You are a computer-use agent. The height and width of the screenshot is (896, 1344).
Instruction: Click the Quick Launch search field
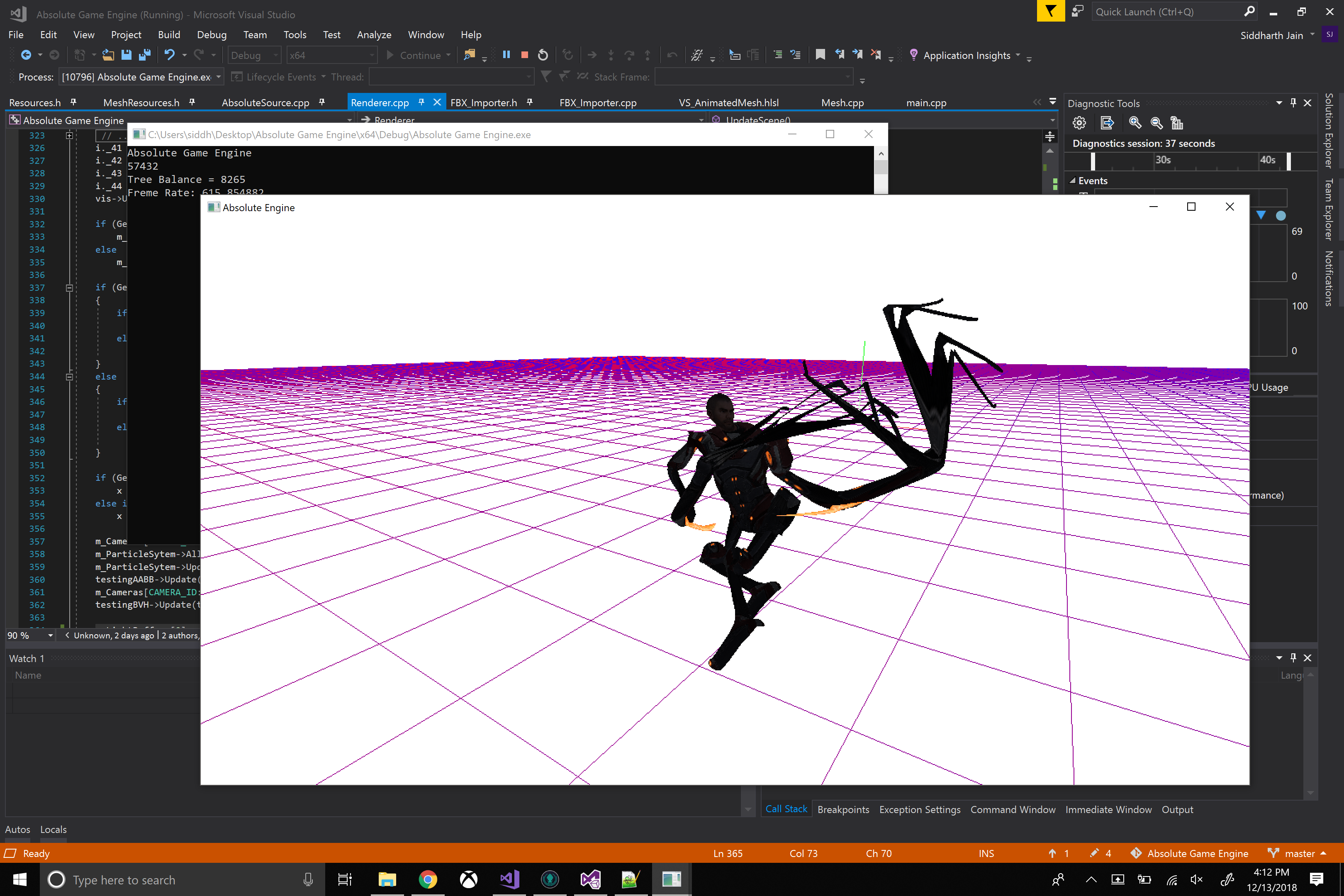pyautogui.click(x=1174, y=12)
